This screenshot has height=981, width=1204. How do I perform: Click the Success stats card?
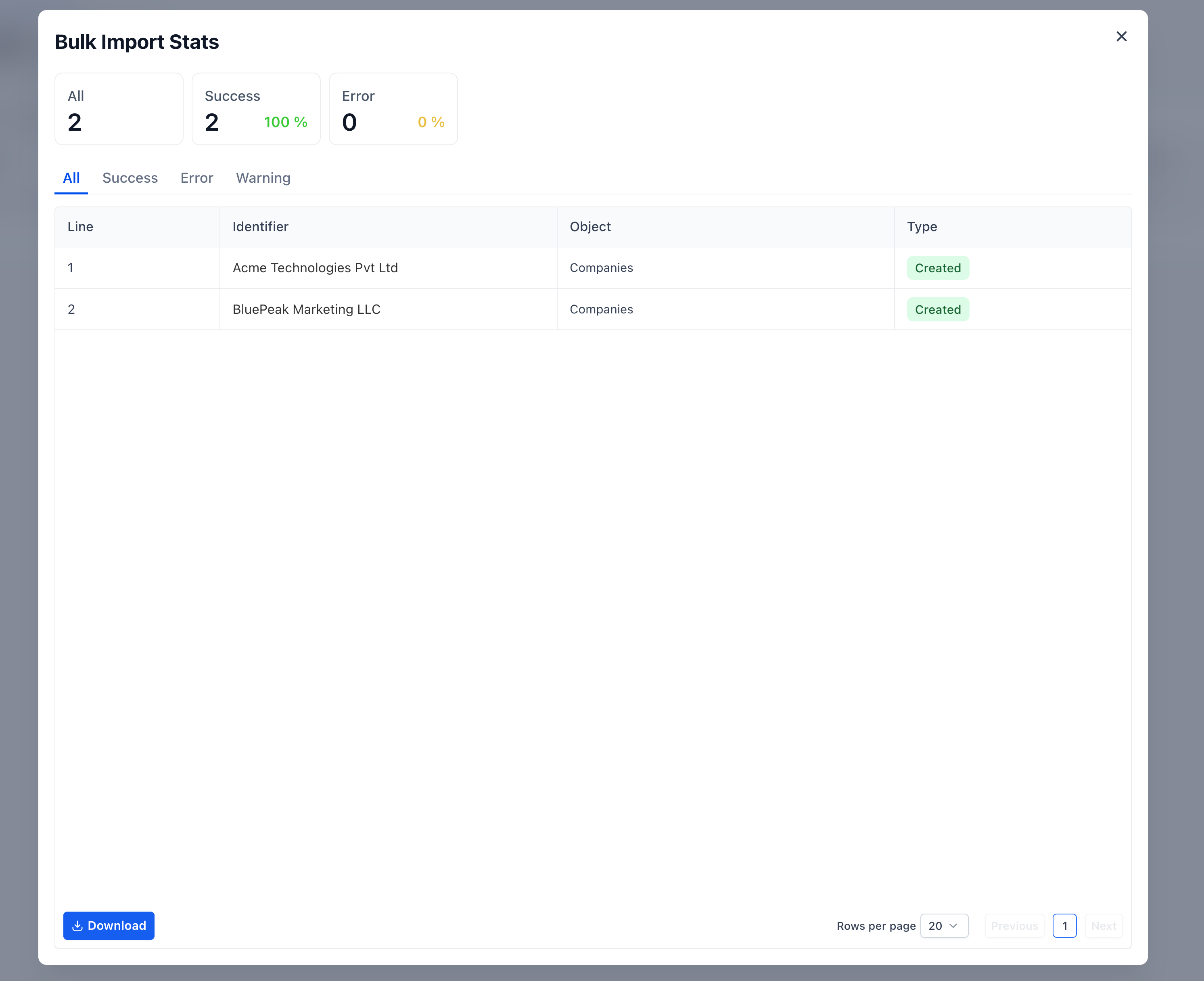[256, 109]
